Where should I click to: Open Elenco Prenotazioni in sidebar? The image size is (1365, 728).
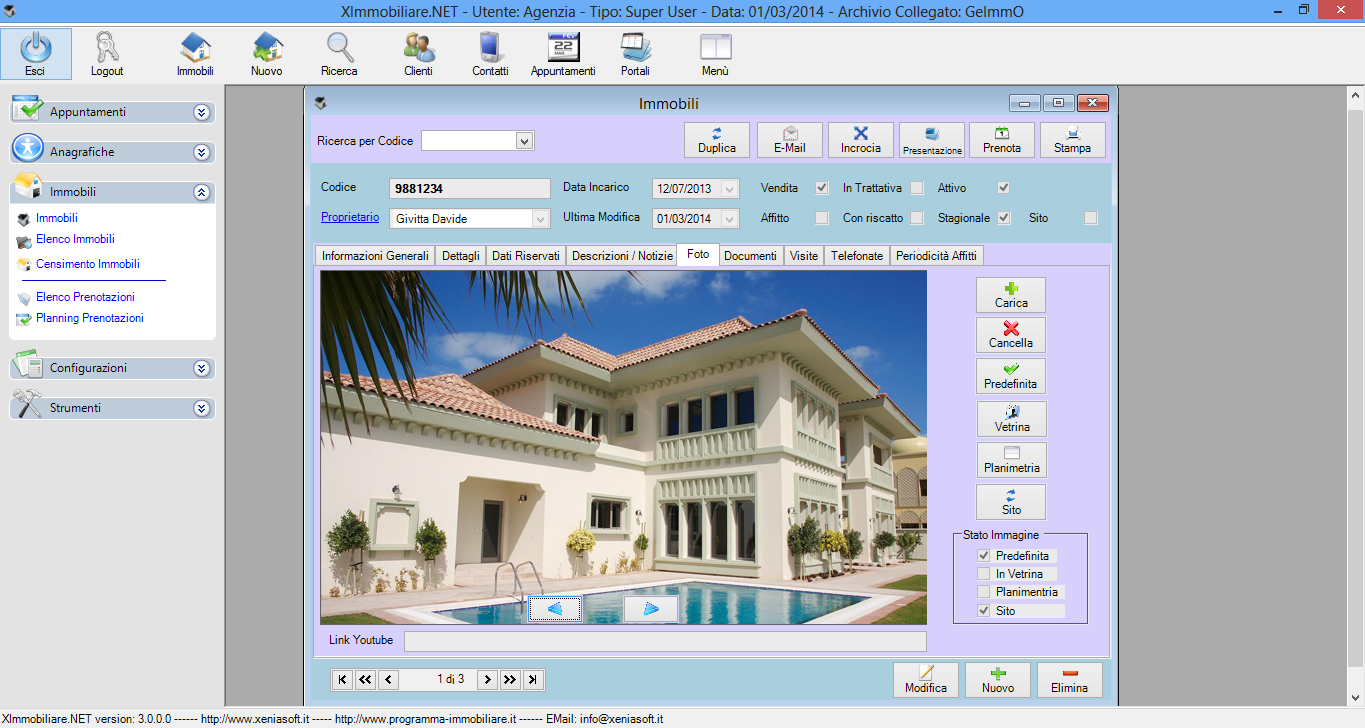(x=85, y=297)
